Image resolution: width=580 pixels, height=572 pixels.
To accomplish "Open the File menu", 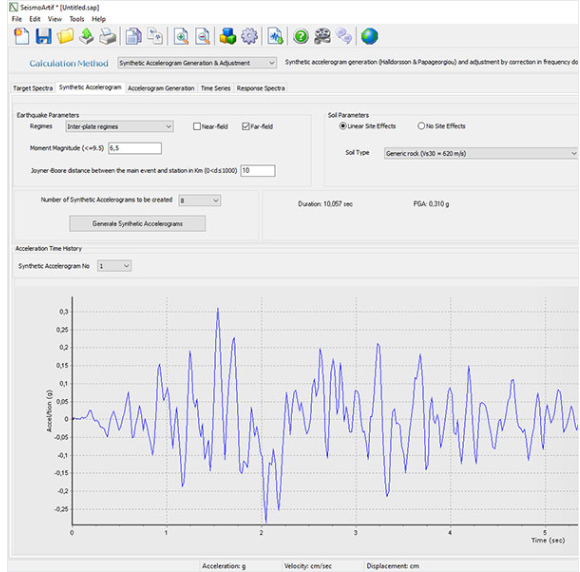I will 17,19.
